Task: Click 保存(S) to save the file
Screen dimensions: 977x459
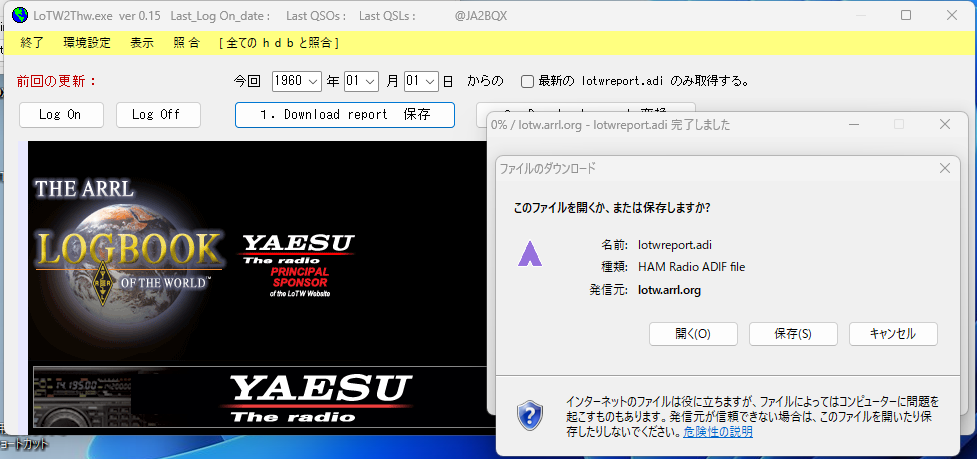Action: [793, 334]
